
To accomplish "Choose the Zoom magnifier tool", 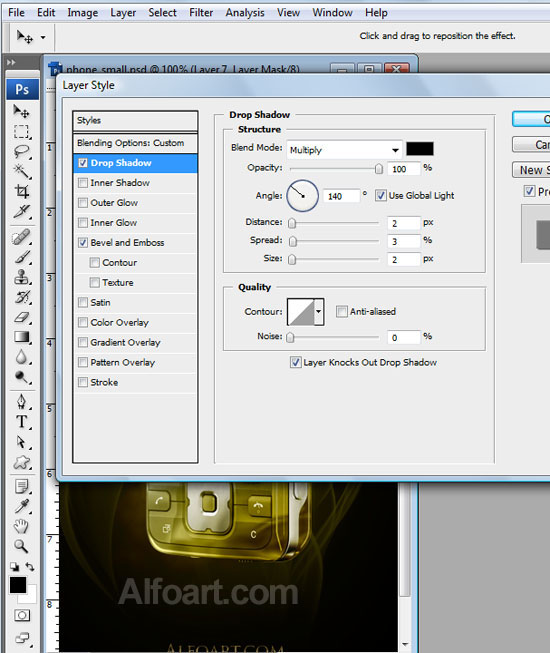I will [22, 546].
